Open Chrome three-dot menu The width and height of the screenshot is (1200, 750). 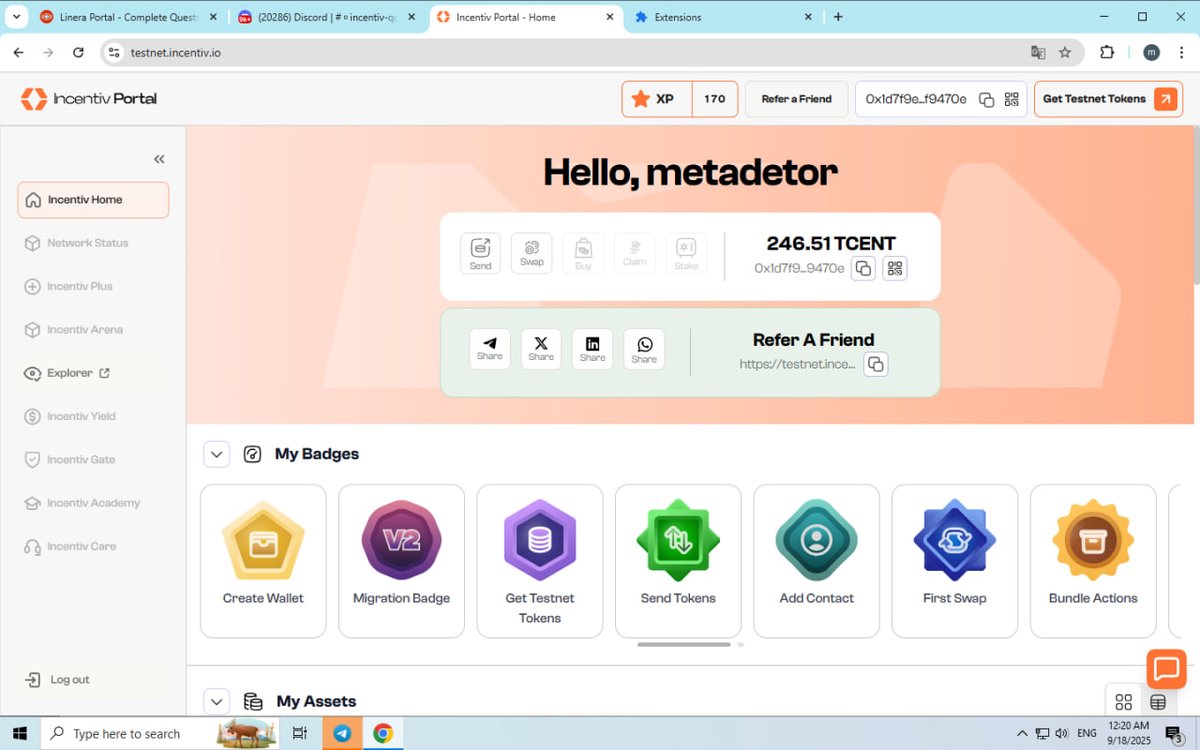coord(1183,53)
